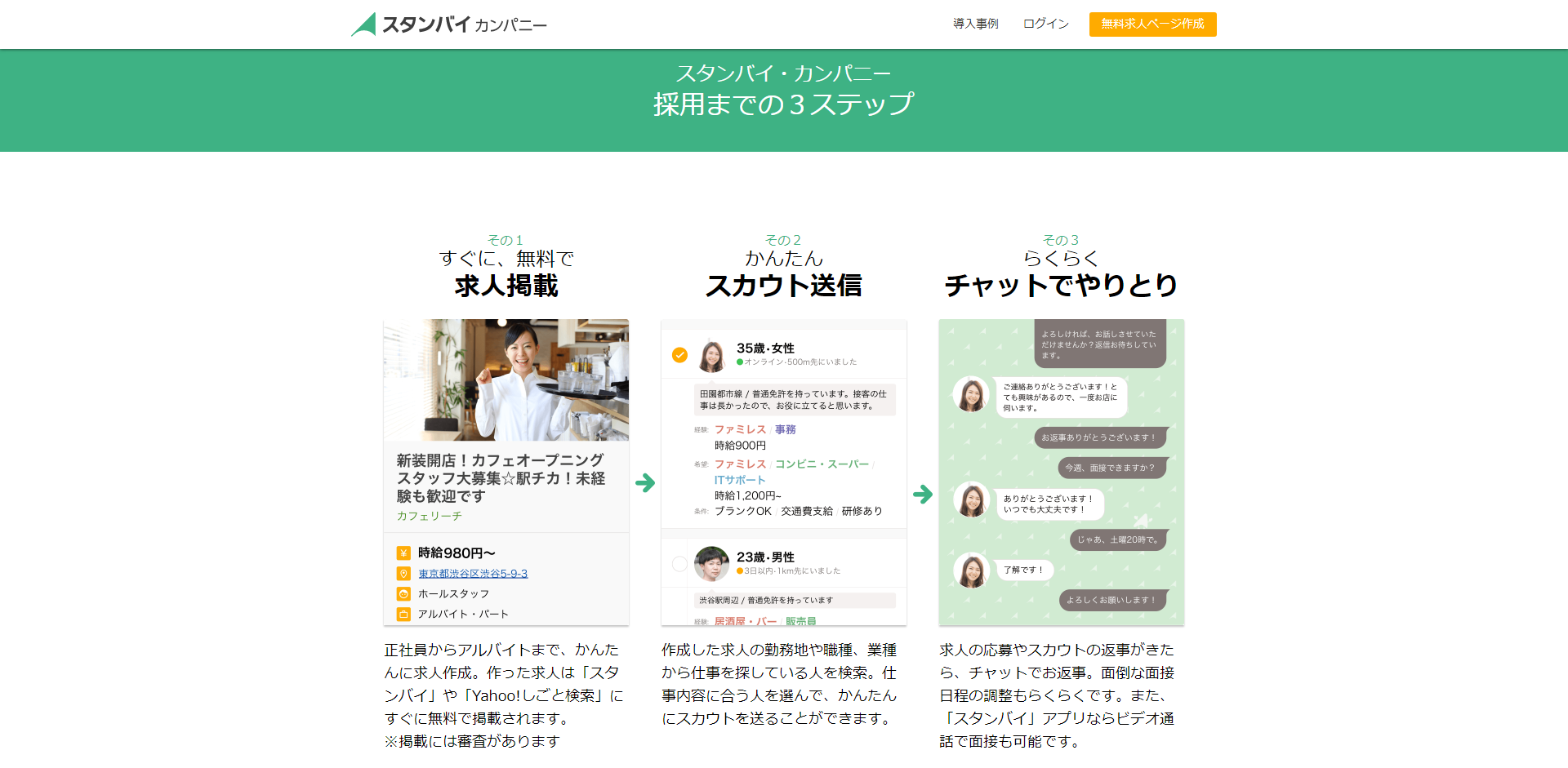Click the 23歳・男性 candidate avatar
The image size is (1568, 768).
(712, 563)
